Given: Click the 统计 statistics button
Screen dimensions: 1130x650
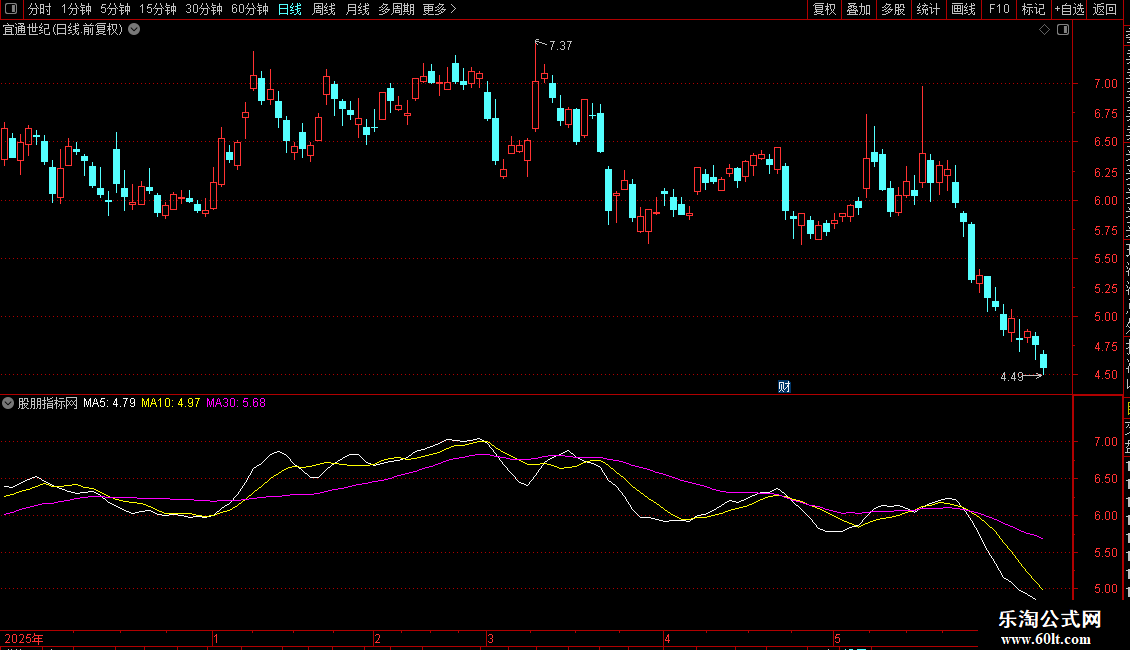Looking at the screenshot, I should point(928,9).
